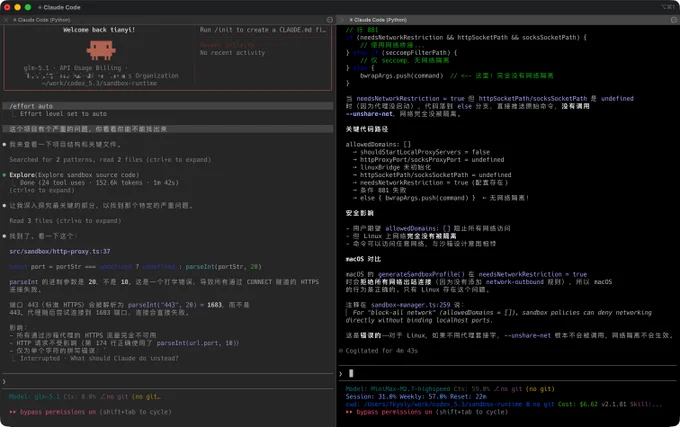Click the circular options icon in left pane tab bar

click(330, 20)
